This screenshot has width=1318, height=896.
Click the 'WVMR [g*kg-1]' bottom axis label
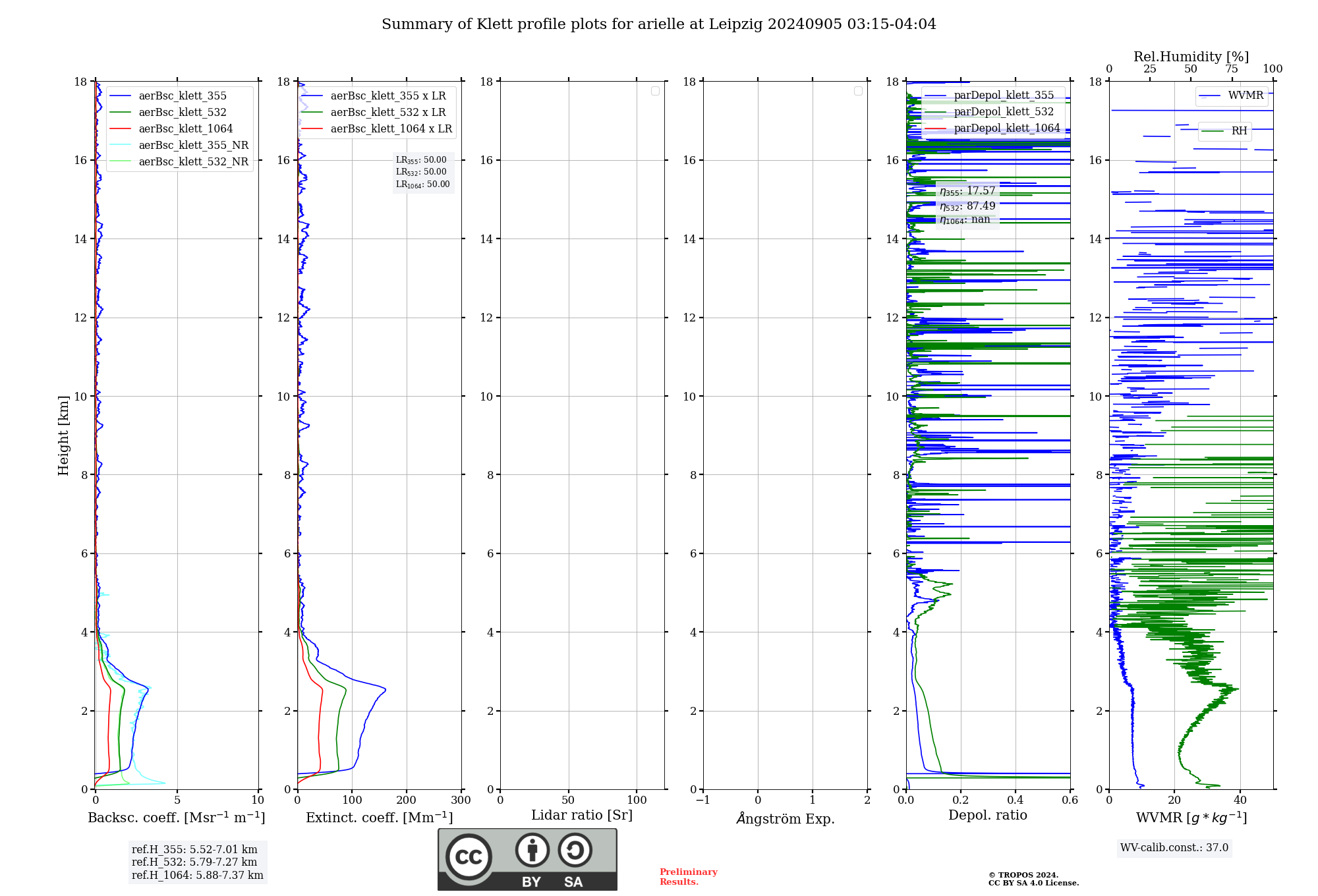(x=1191, y=818)
